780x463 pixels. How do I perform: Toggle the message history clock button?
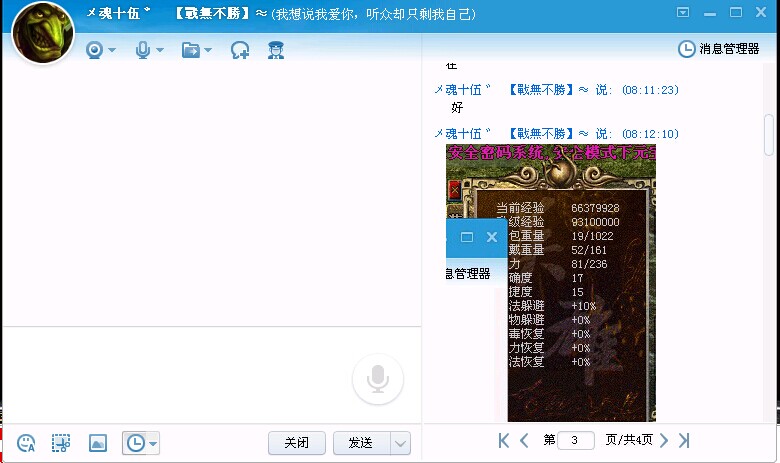134,442
